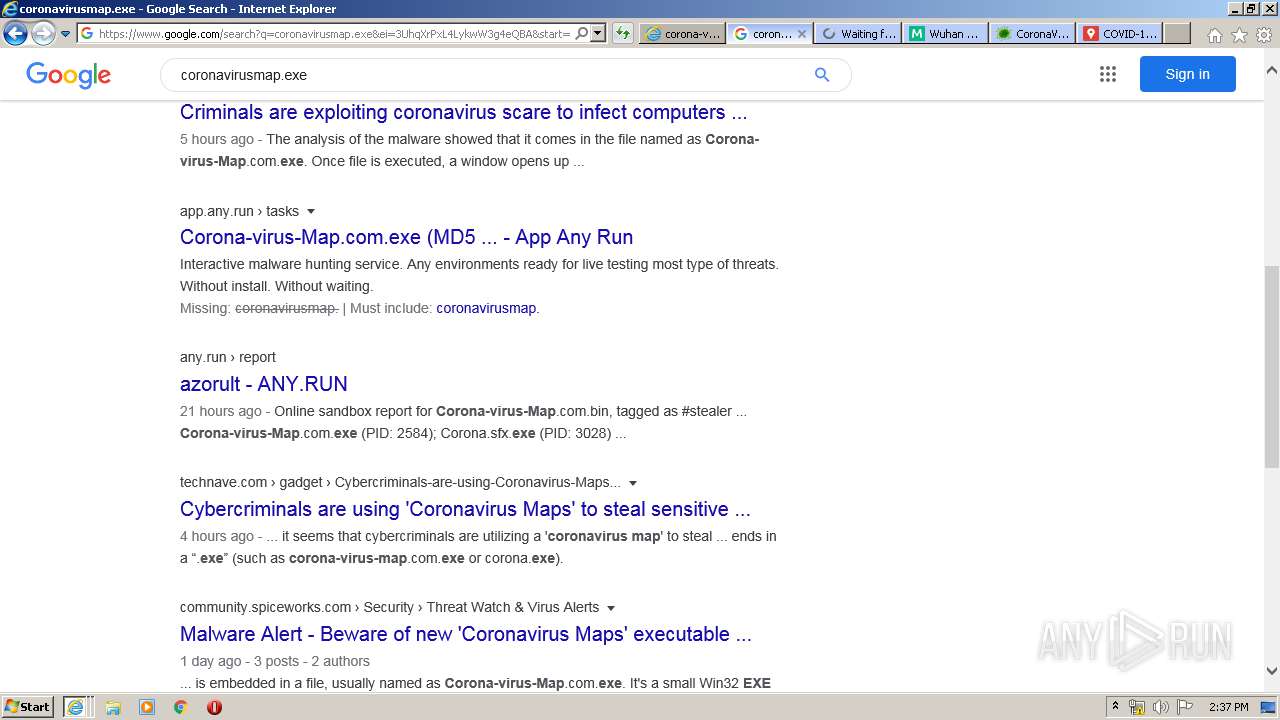Switch to the 'Waiting f...' tab
This screenshot has width=1280, height=720.
(858, 33)
